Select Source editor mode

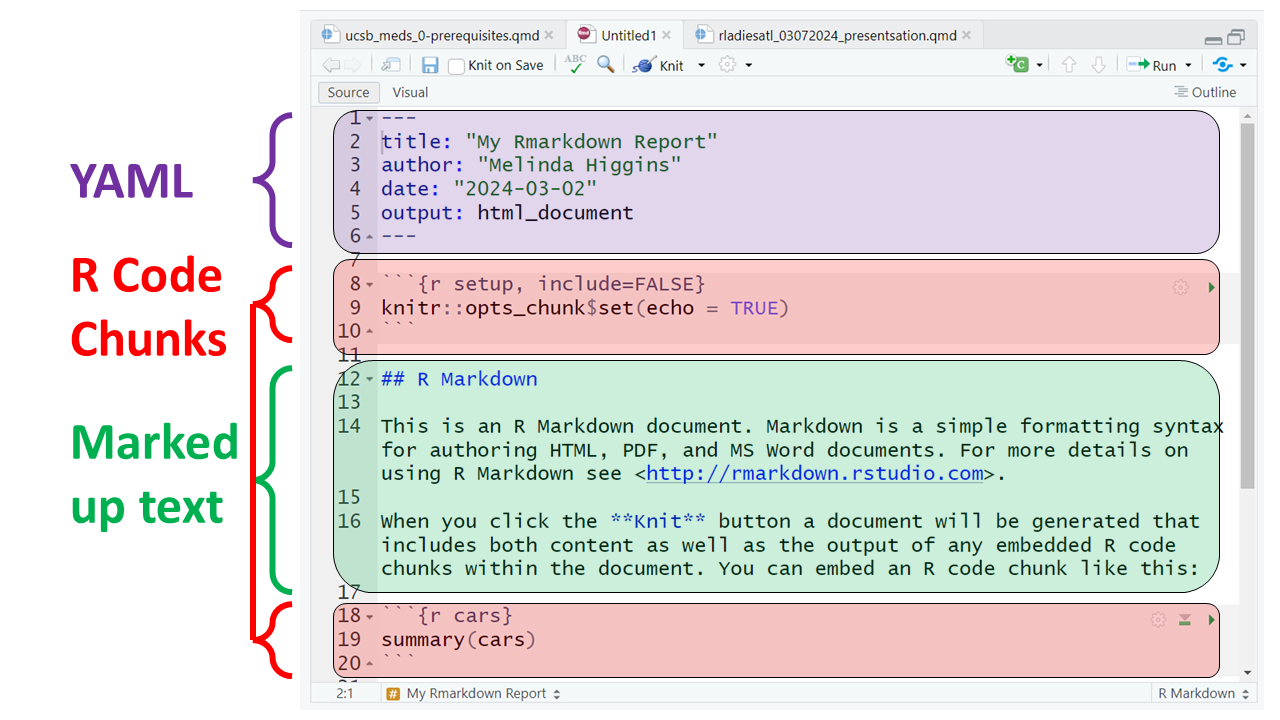(348, 92)
